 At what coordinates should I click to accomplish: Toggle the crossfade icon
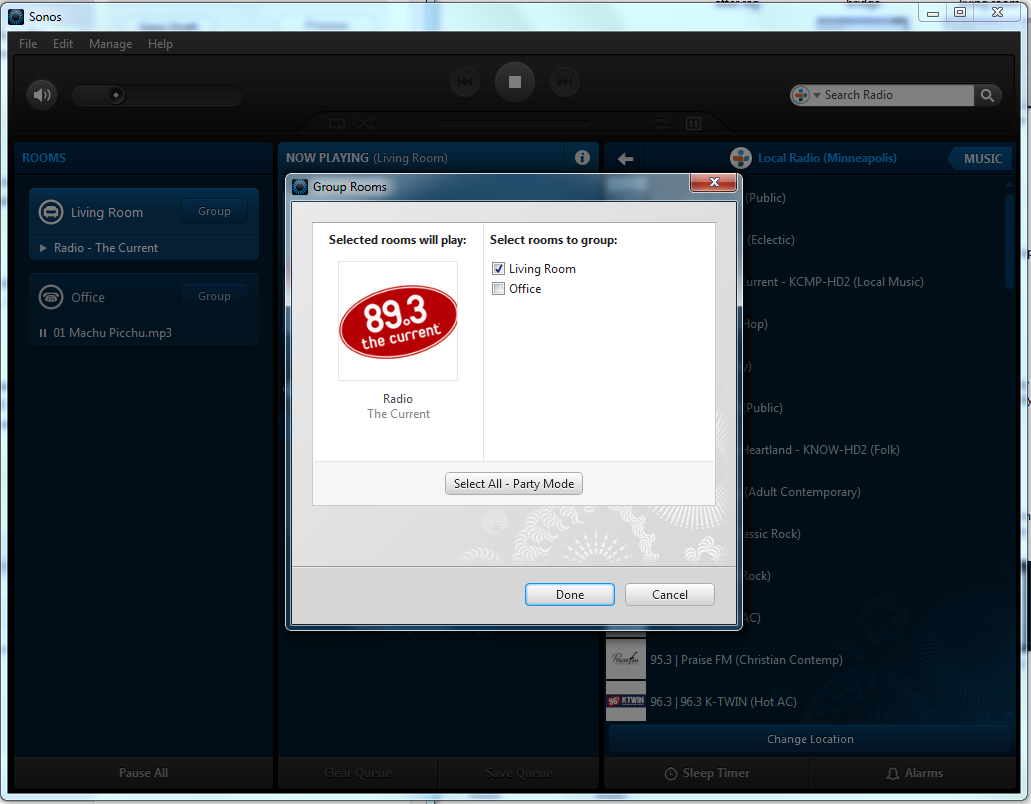(x=662, y=124)
